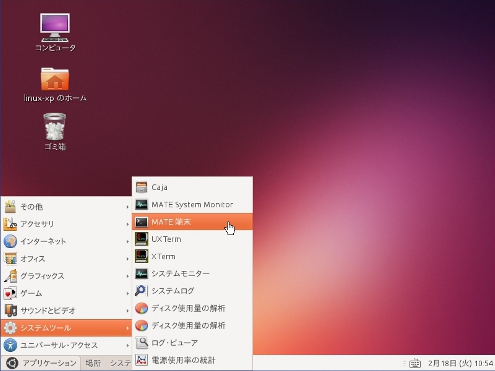Open the 場所 panel menu
This screenshot has width=495, height=371.
tap(93, 363)
